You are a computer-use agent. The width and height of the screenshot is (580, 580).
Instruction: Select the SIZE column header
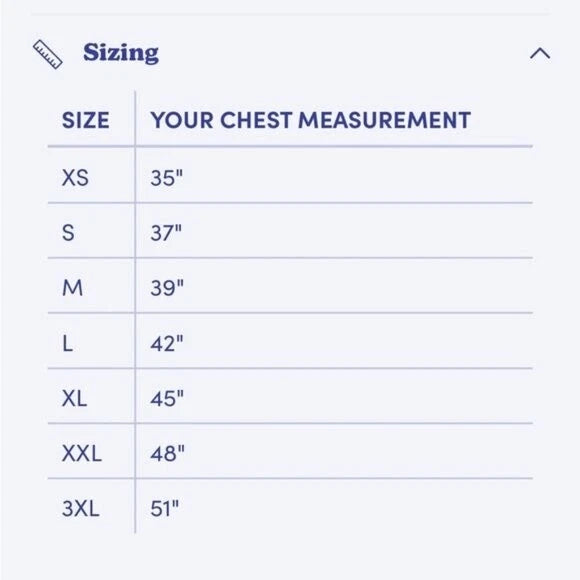point(85,120)
